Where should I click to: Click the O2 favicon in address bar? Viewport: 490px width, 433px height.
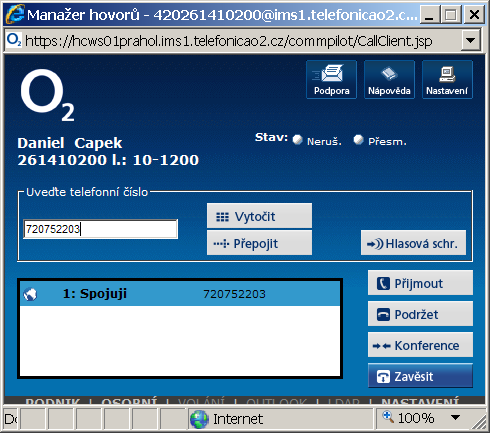coord(14,40)
